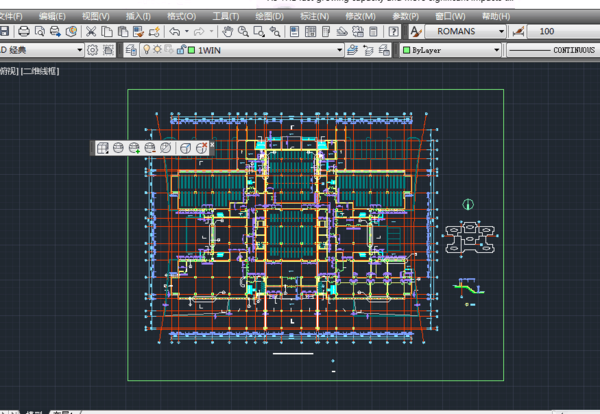This screenshot has height=414, width=600.
Task: Close the floating visual styles toolbar
Action: click(x=212, y=146)
